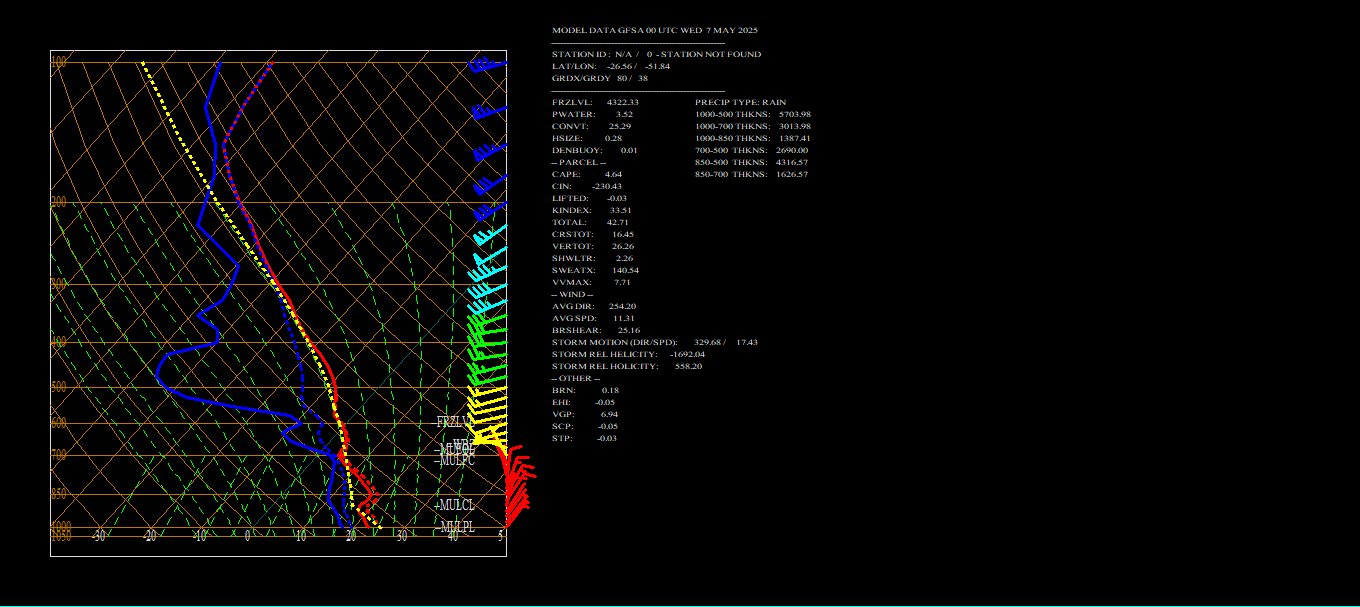Click the 850-500 THKNS value 4316.57
1360x607 pixels.
(x=792, y=162)
